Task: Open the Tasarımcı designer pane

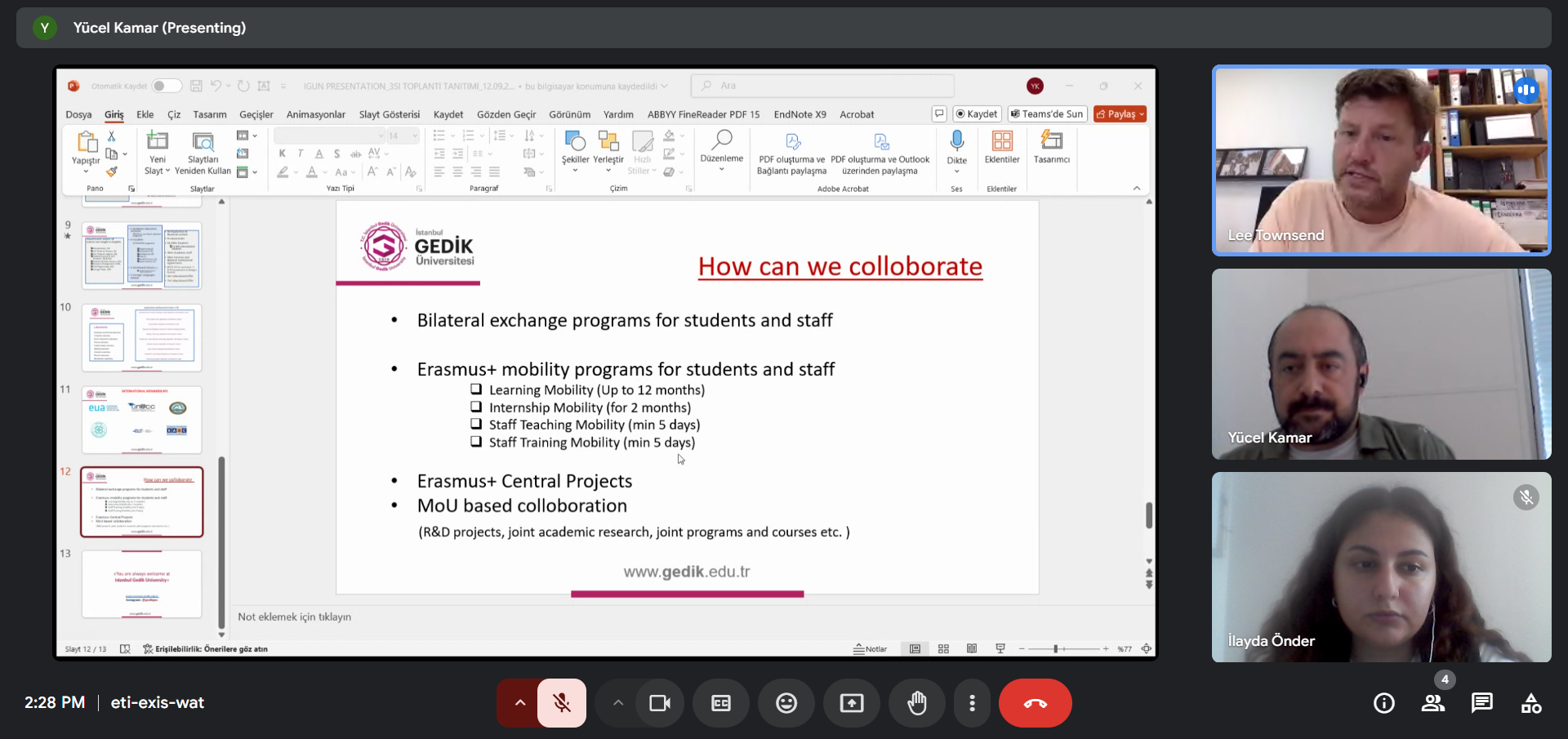Action: coord(1052,148)
